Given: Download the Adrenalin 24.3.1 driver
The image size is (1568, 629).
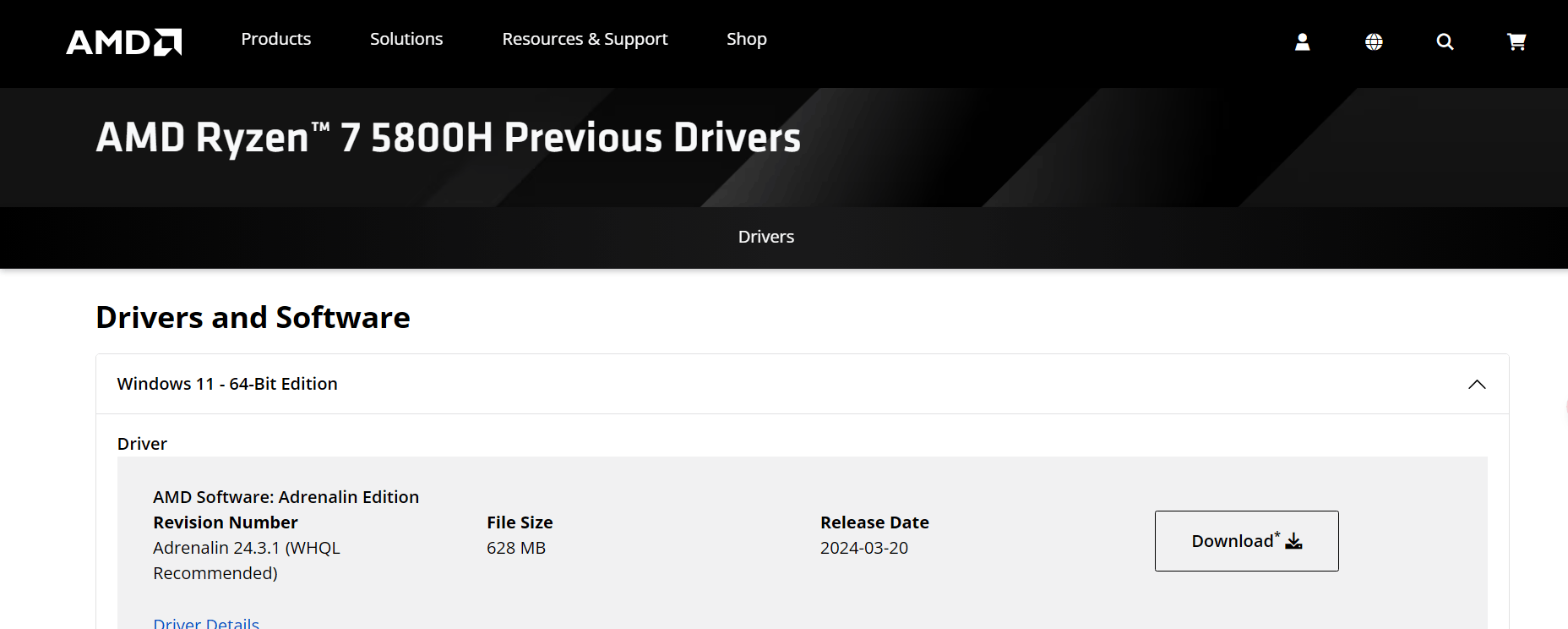Looking at the screenshot, I should (1247, 541).
